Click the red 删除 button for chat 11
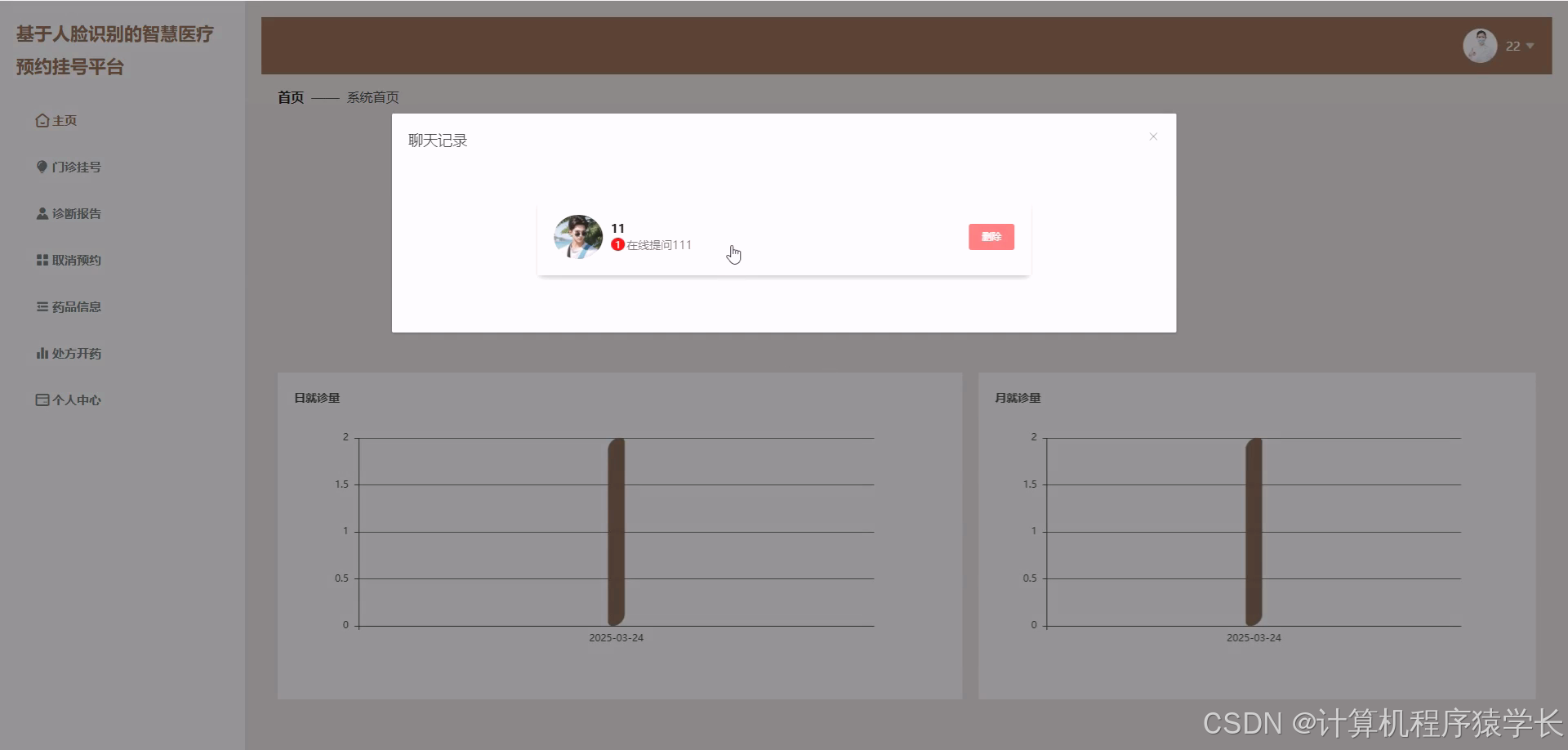The height and width of the screenshot is (750, 1568). [991, 237]
